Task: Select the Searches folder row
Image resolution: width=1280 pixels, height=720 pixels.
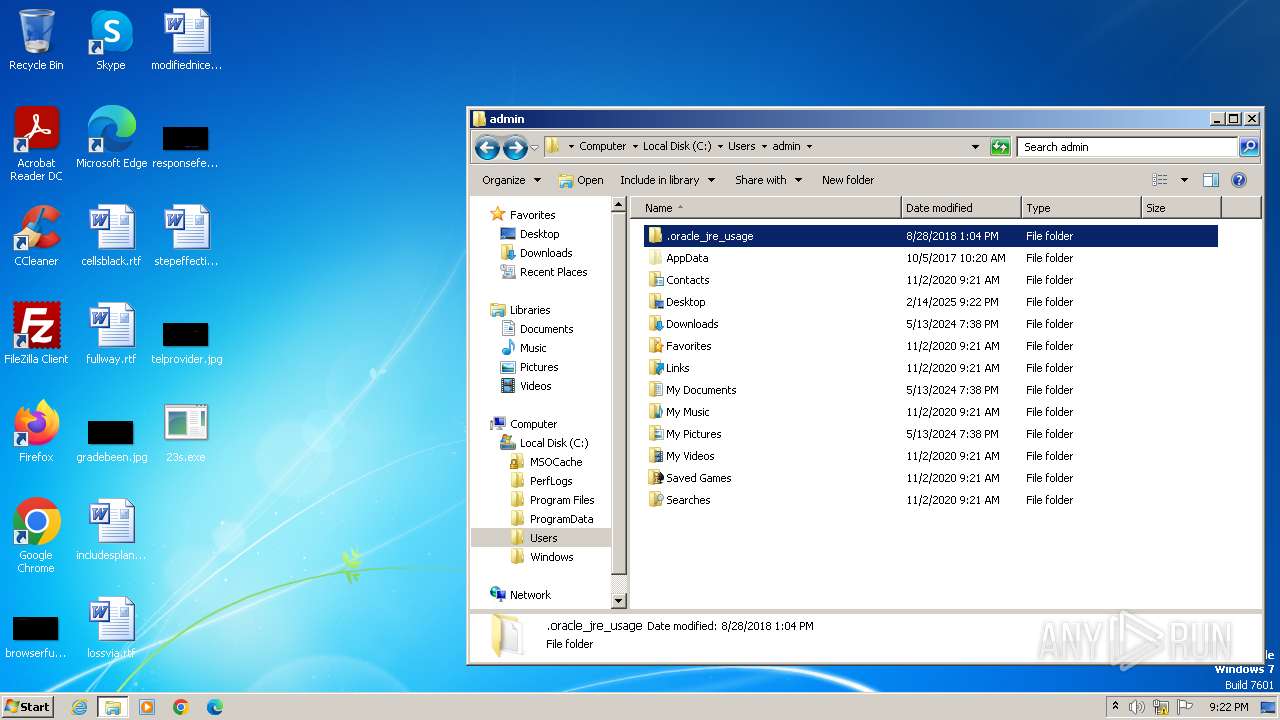Action: (x=931, y=500)
